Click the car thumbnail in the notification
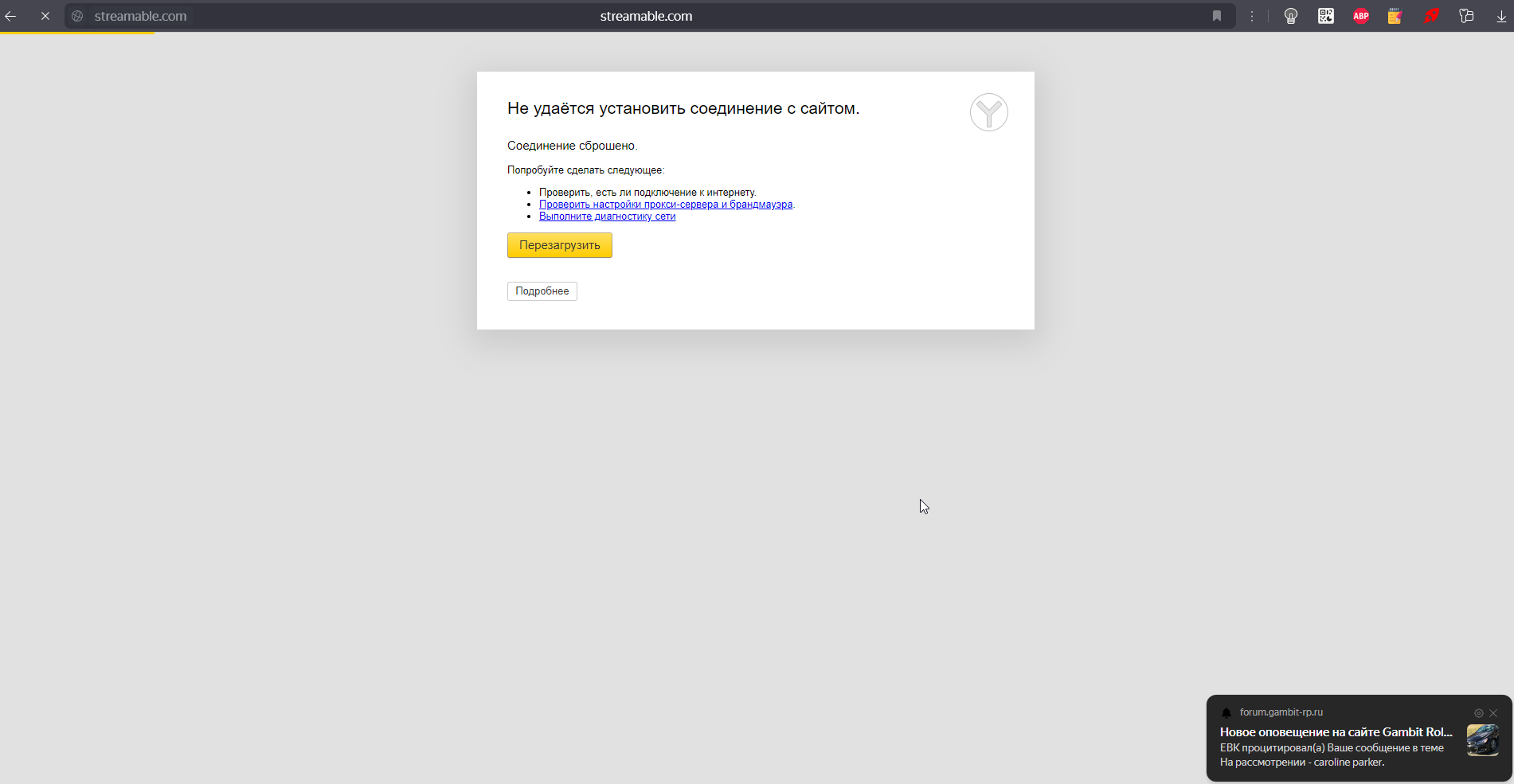 pyautogui.click(x=1482, y=740)
